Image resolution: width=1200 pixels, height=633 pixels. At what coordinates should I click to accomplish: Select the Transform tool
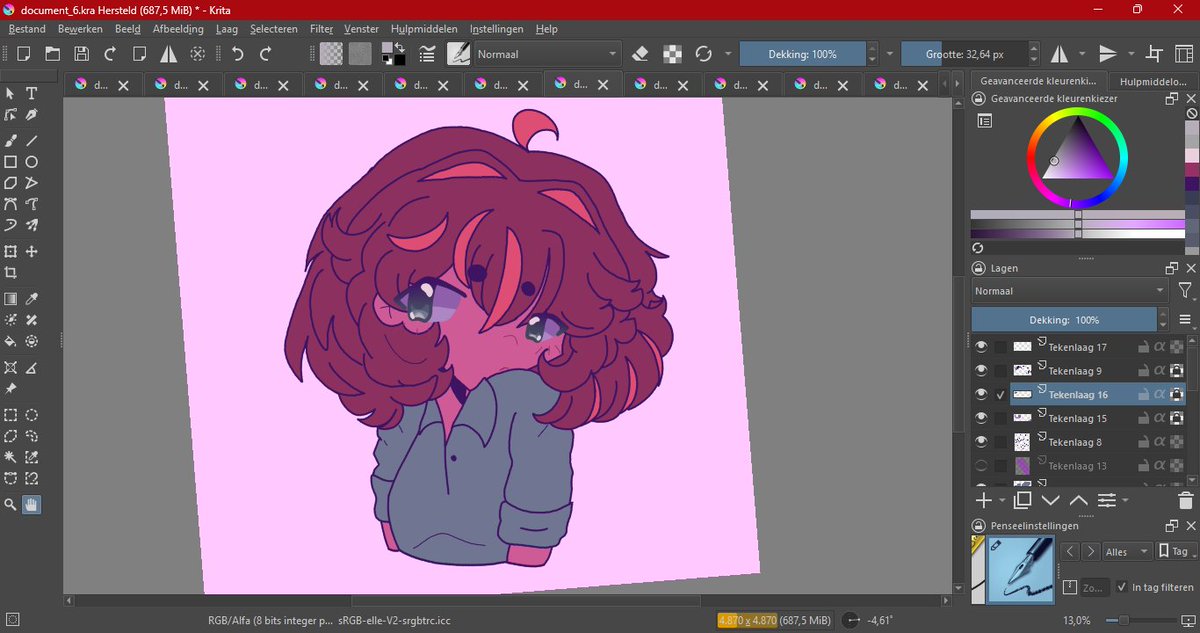(x=11, y=251)
